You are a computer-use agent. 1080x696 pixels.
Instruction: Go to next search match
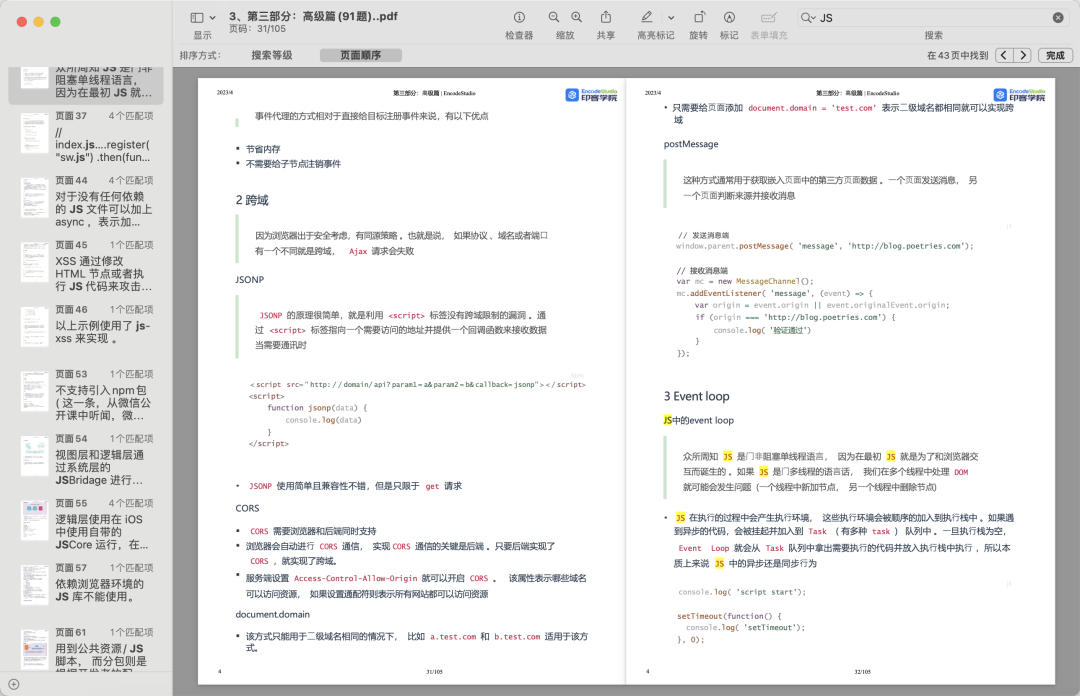pyautogui.click(x=1023, y=55)
